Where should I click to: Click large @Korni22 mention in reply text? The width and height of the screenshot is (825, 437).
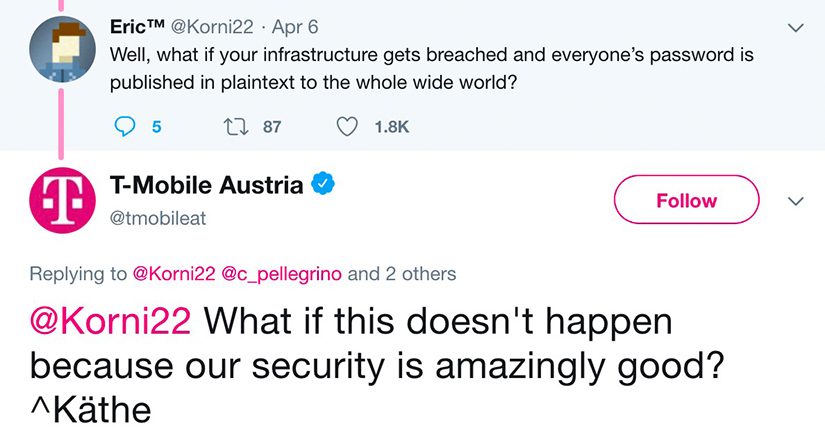pos(110,321)
